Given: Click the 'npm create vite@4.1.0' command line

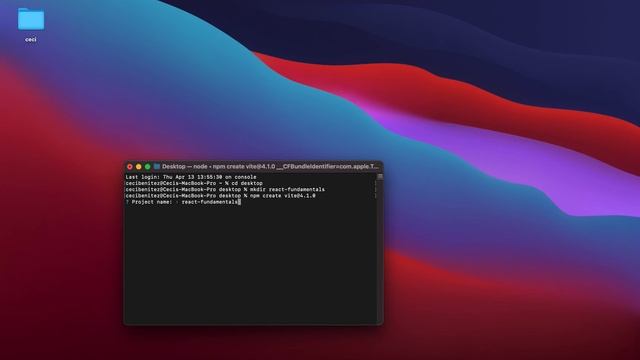Looking at the screenshot, I should click(220, 196).
